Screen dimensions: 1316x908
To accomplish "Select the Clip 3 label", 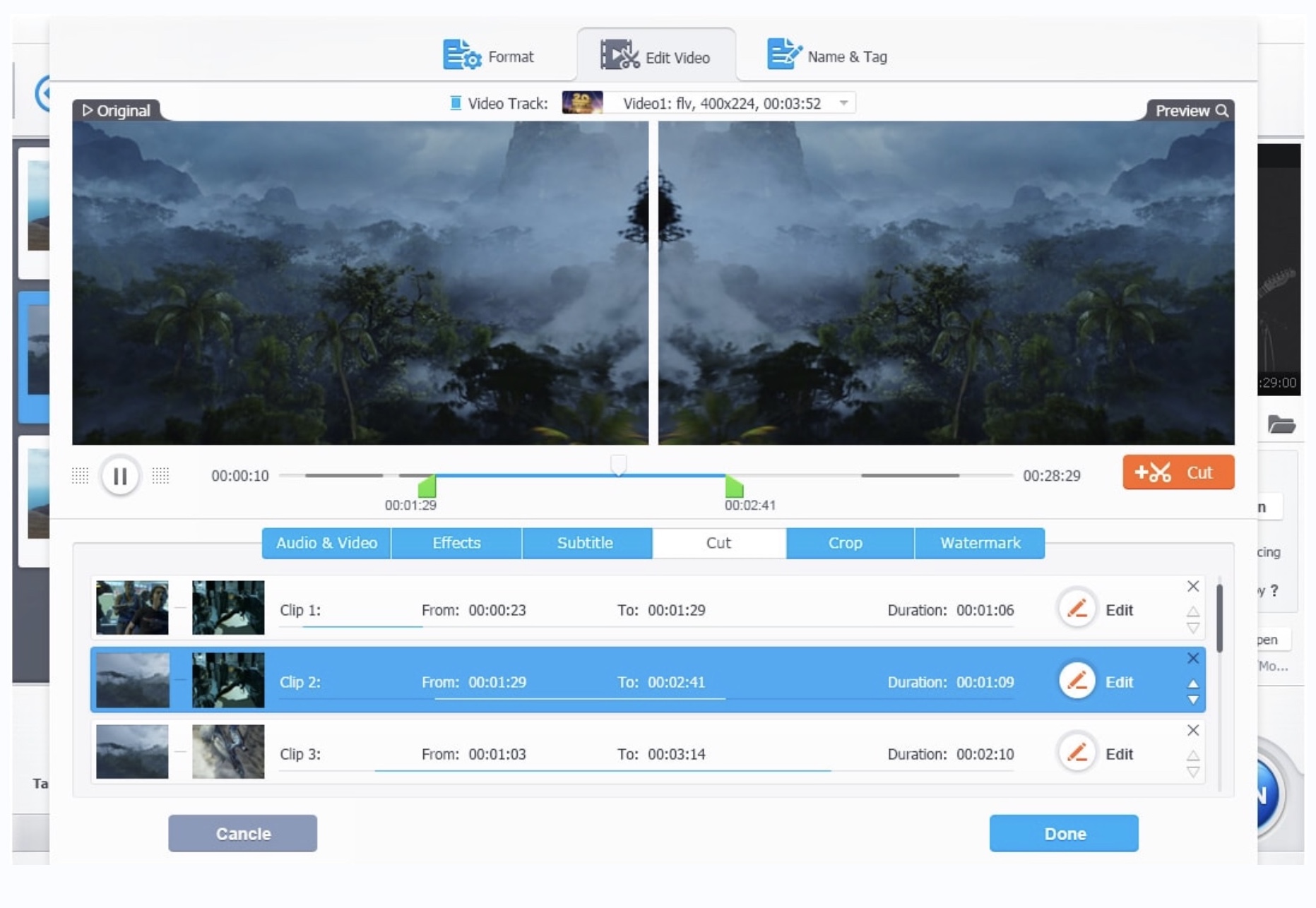I will tap(300, 754).
